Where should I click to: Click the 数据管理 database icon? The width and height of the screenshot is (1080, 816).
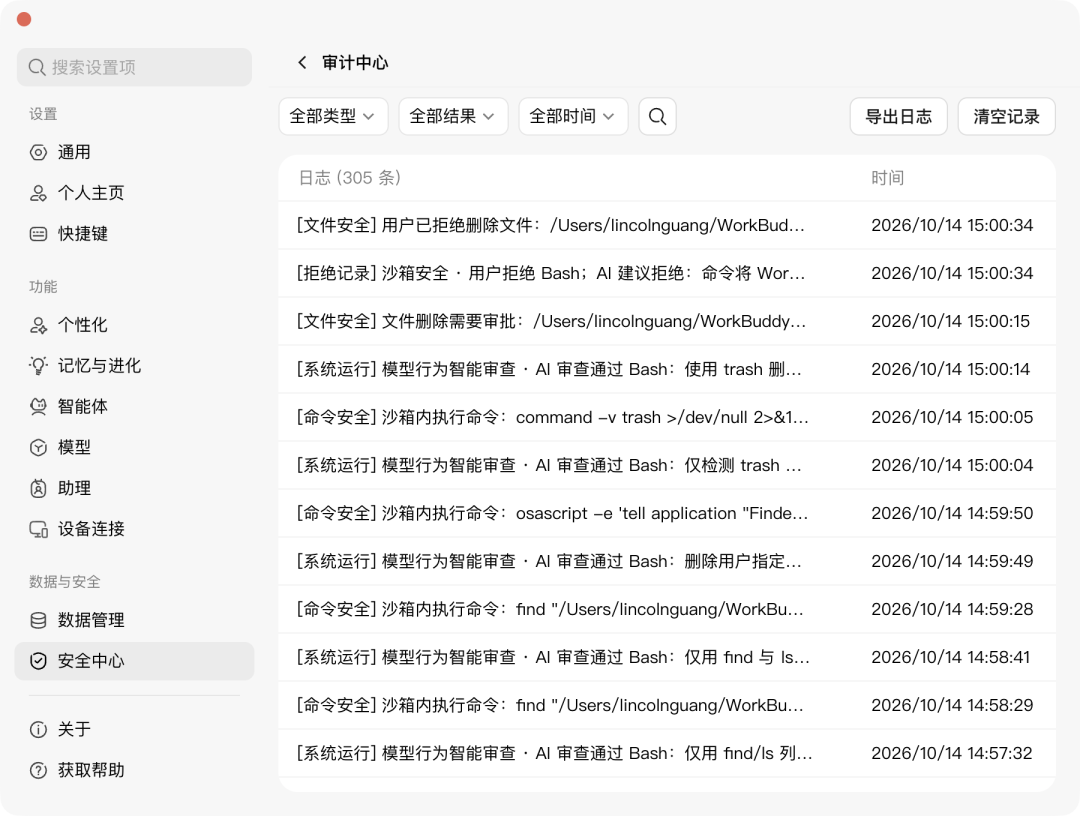(x=39, y=620)
